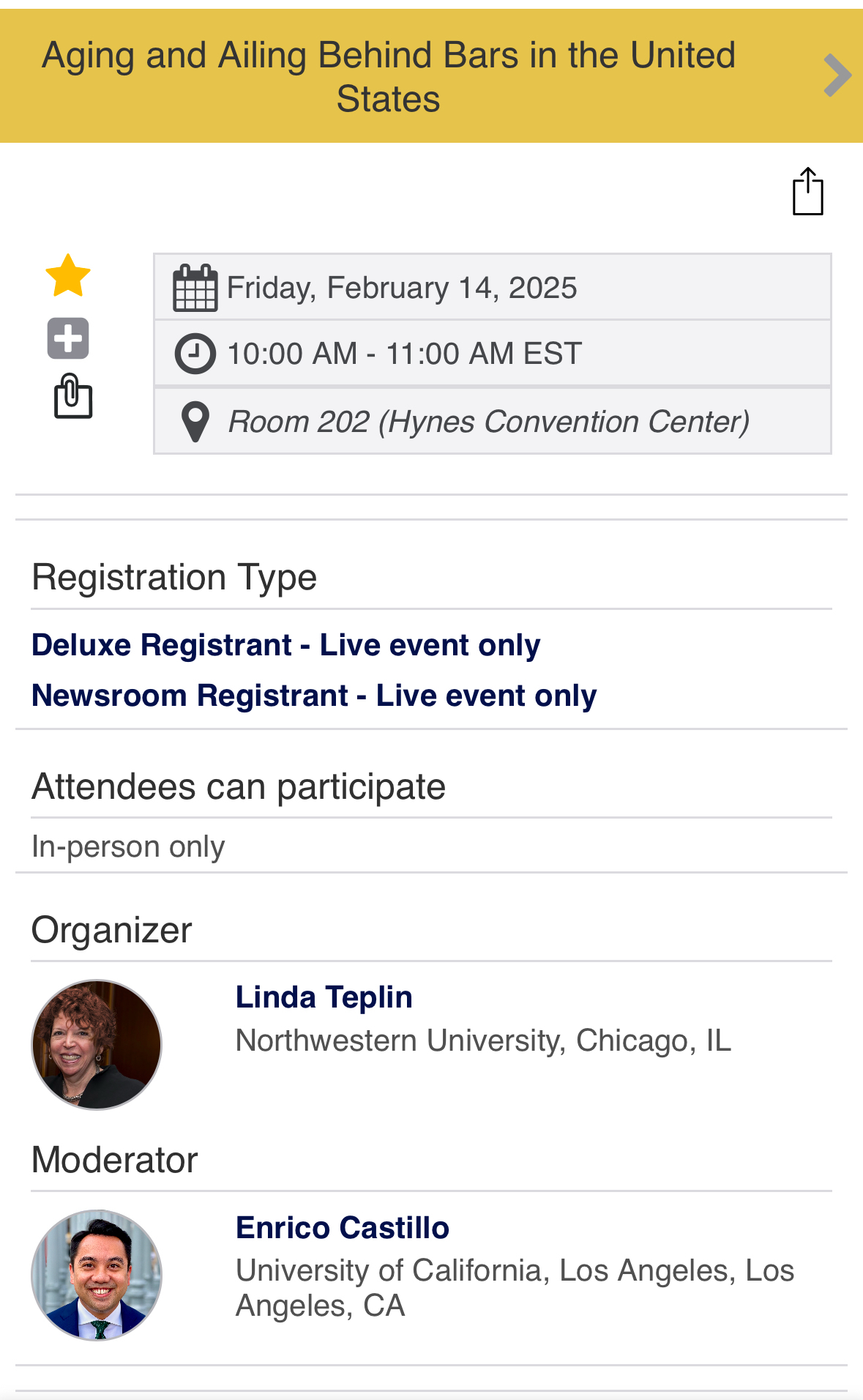Tap the location pin icon
The width and height of the screenshot is (863, 1400).
[195, 422]
